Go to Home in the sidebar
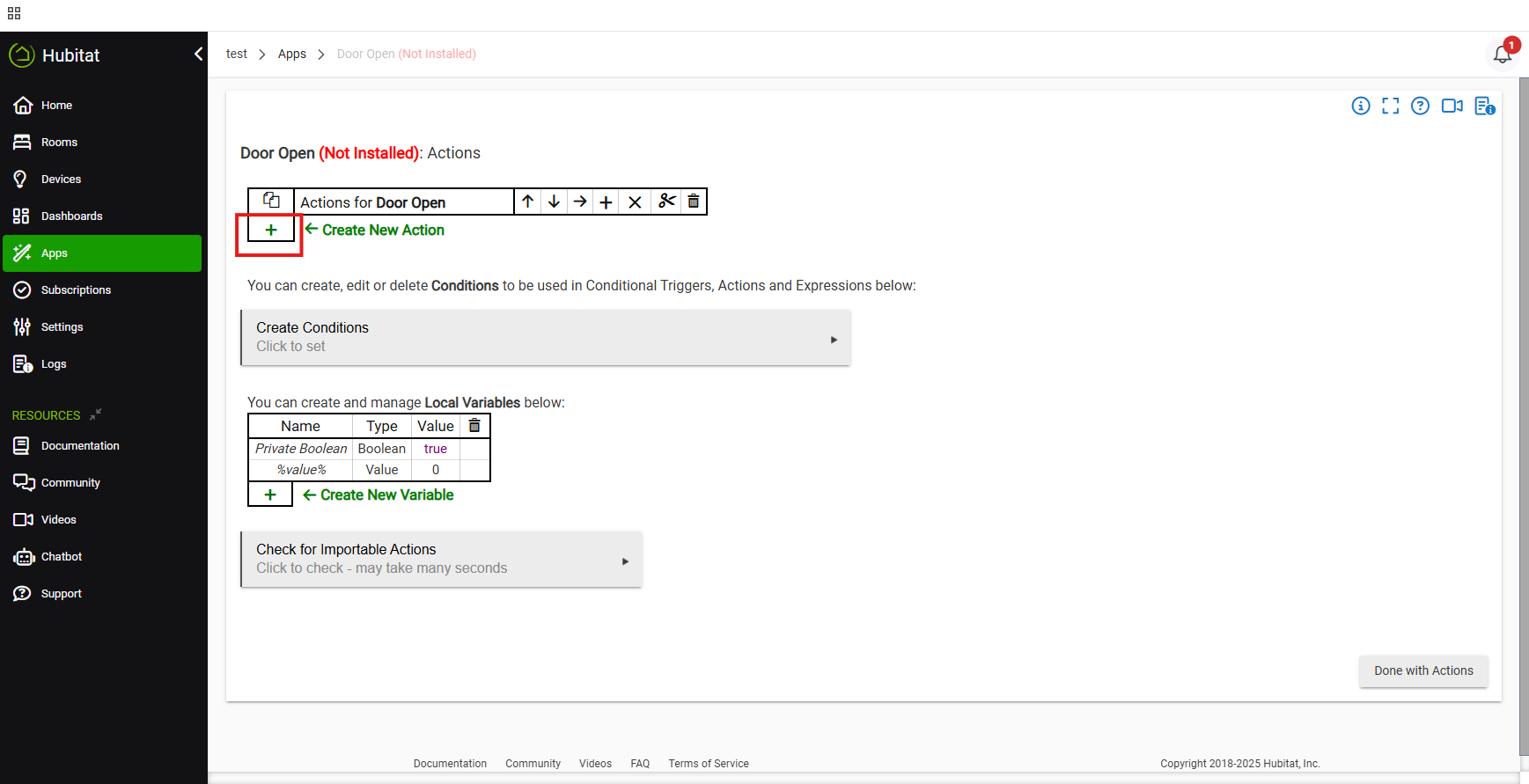The image size is (1529, 784). point(102,106)
